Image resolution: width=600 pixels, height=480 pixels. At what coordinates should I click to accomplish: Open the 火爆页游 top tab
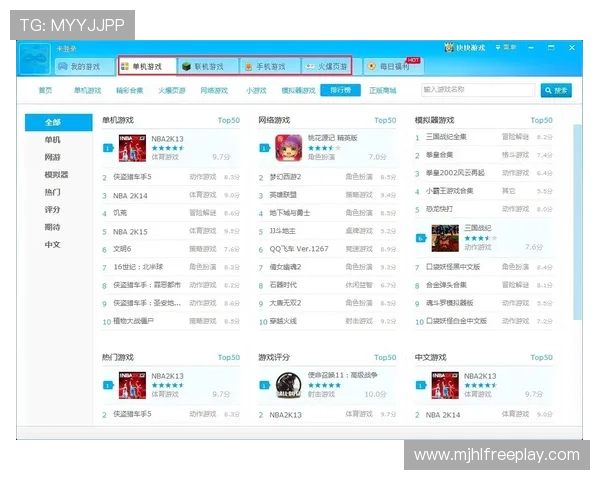pos(326,67)
